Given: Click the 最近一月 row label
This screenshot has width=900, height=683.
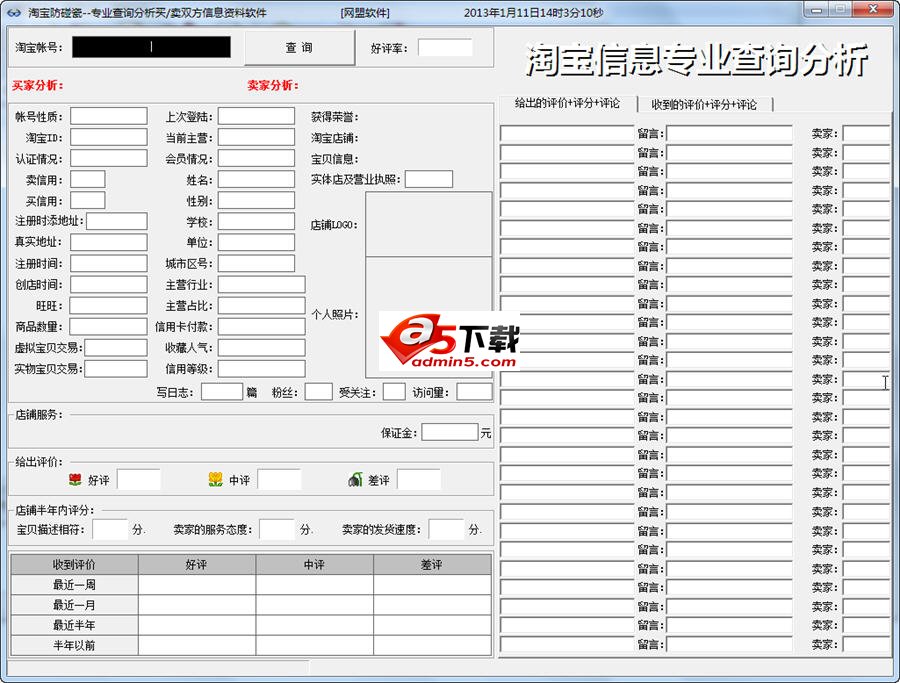Looking at the screenshot, I should tap(75, 605).
